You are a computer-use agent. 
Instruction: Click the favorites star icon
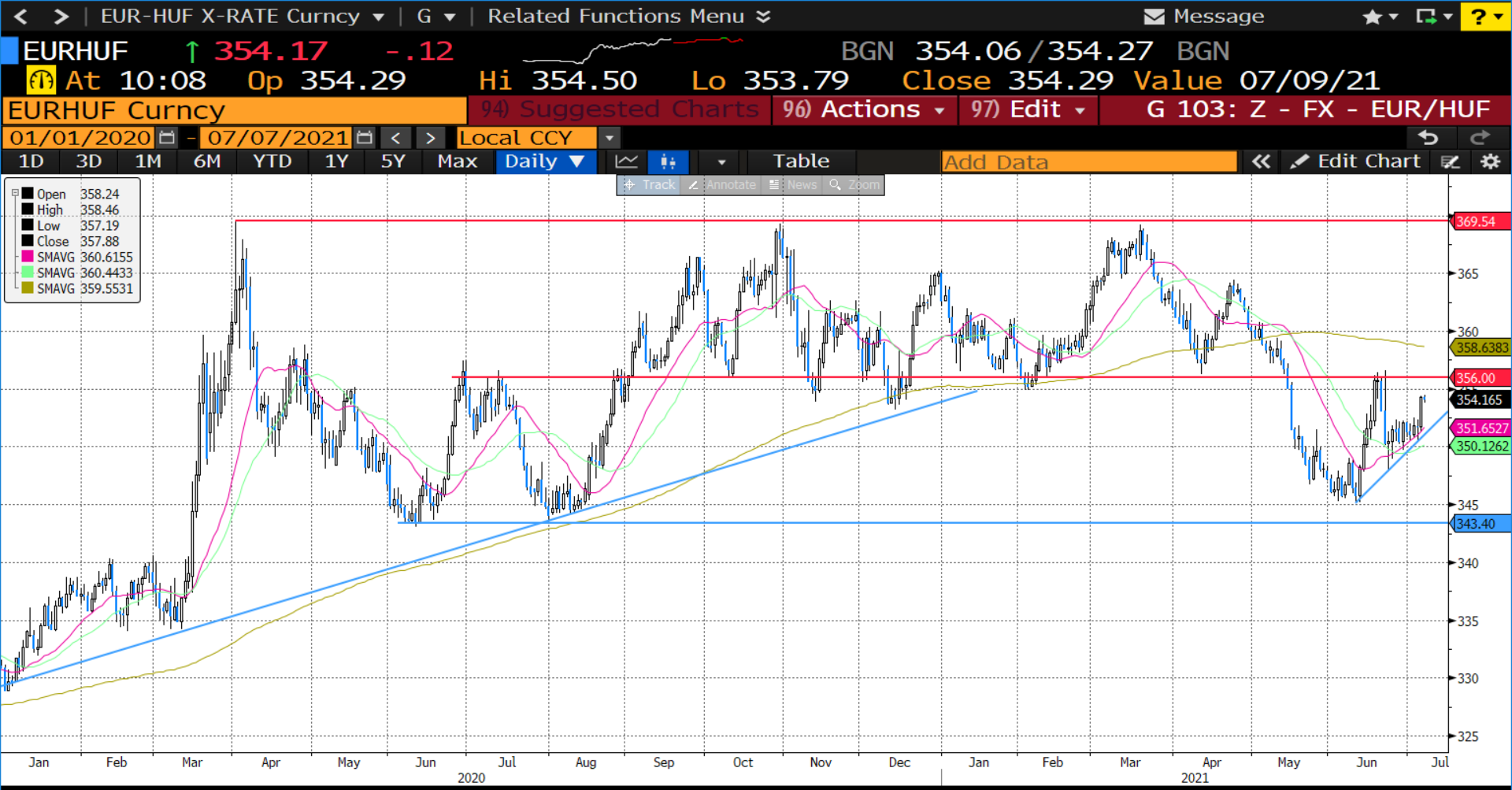1373,17
